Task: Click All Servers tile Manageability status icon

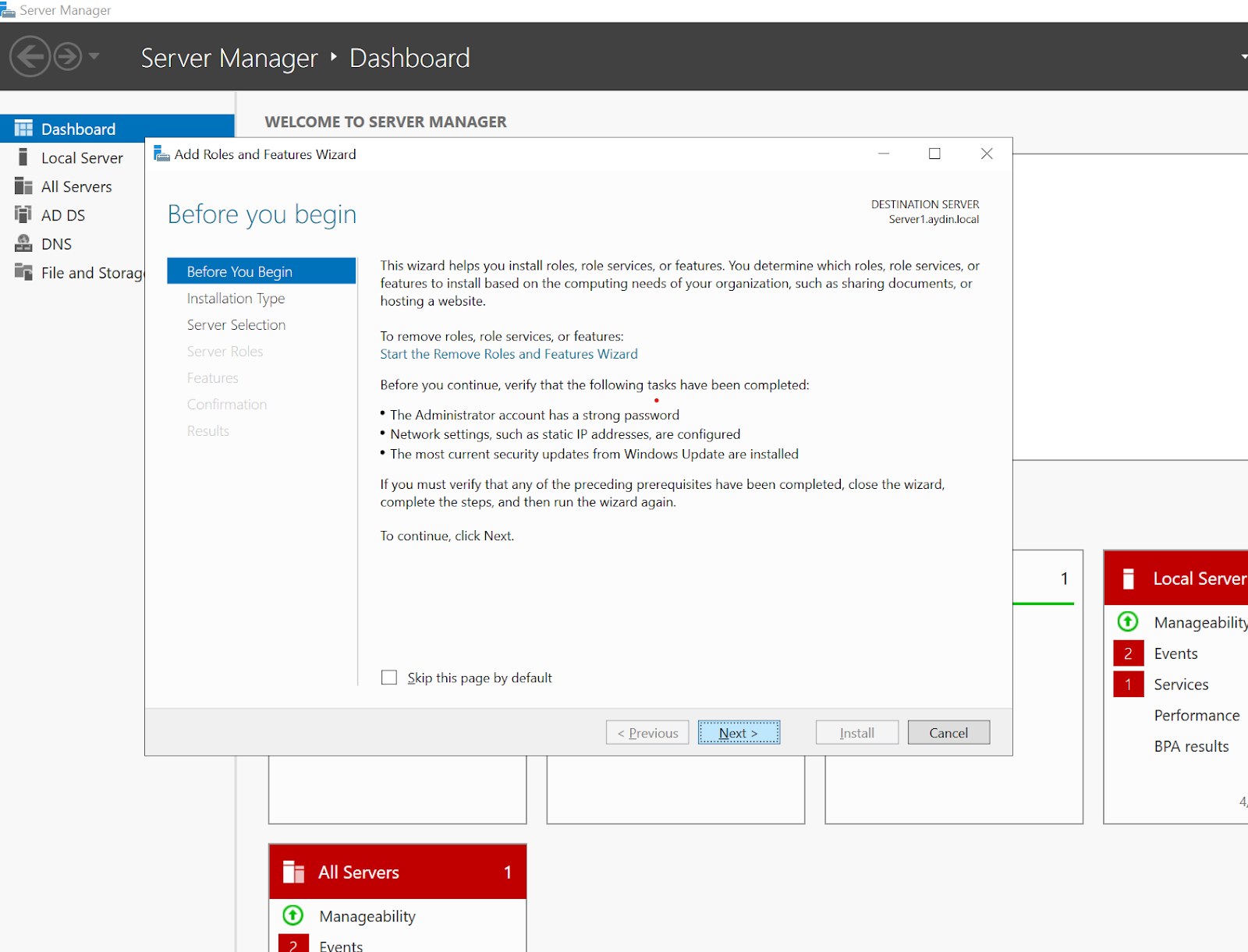Action: pos(292,915)
